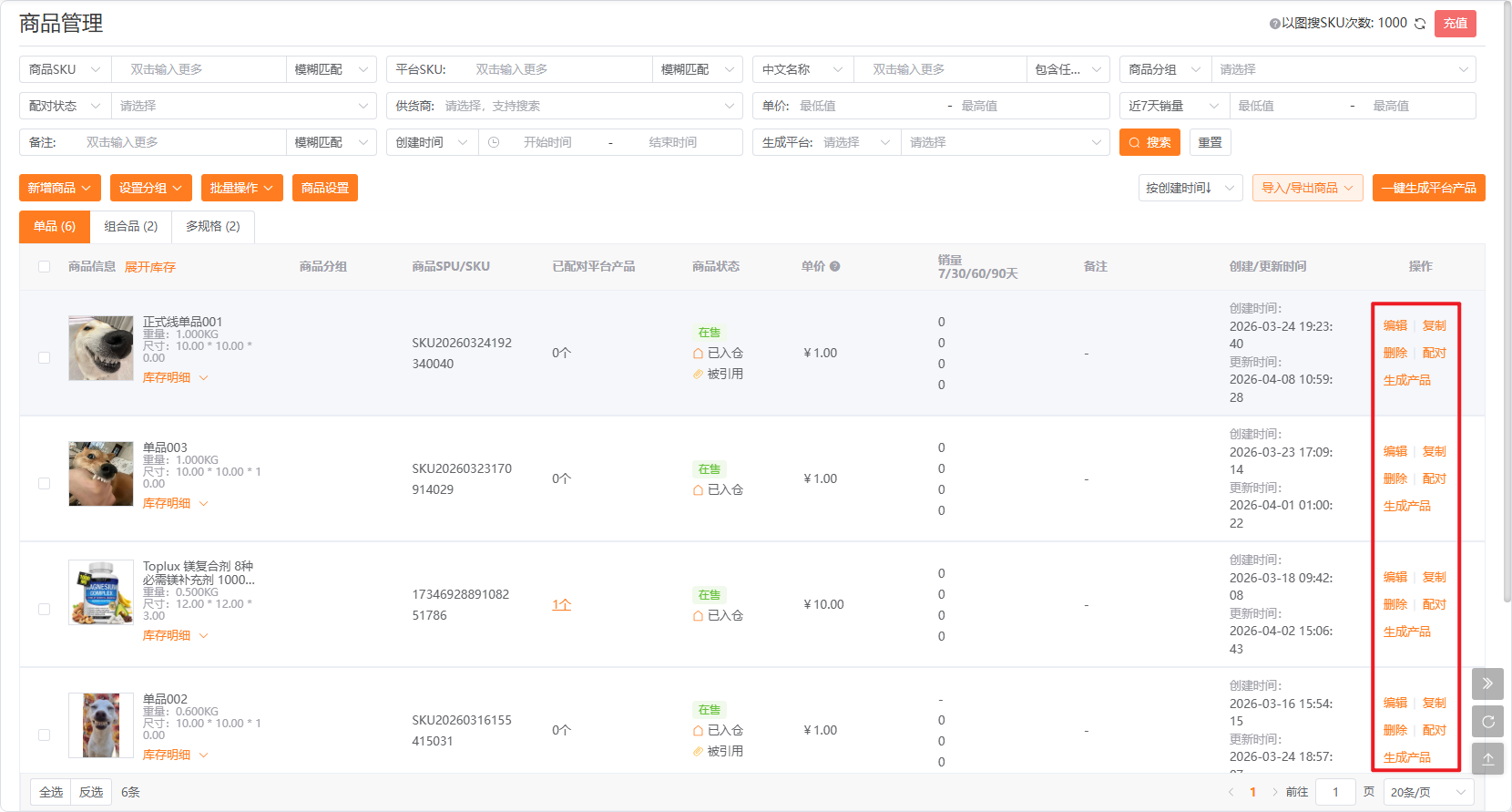Open the 批量操作 menu button
Screen dimensions: 1512x812
[x=242, y=188]
